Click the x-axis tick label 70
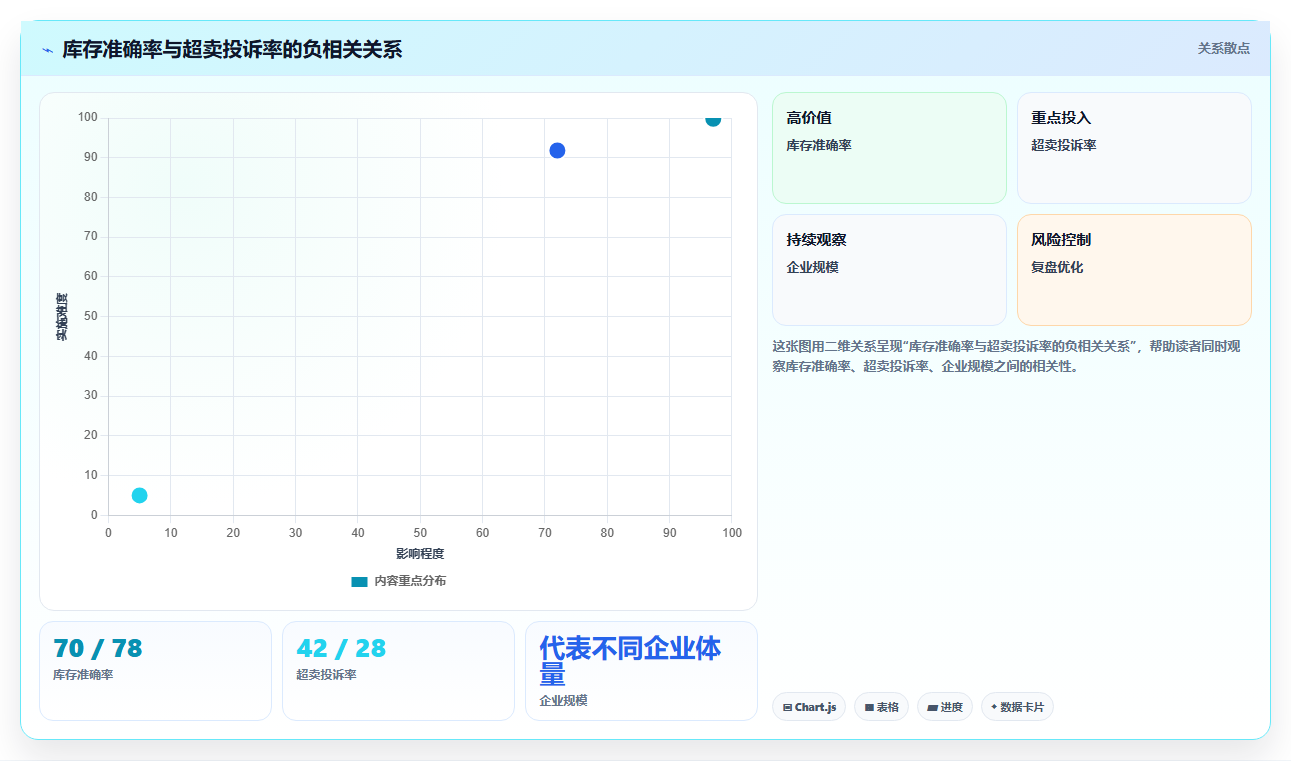This screenshot has width=1291, height=761. (545, 533)
